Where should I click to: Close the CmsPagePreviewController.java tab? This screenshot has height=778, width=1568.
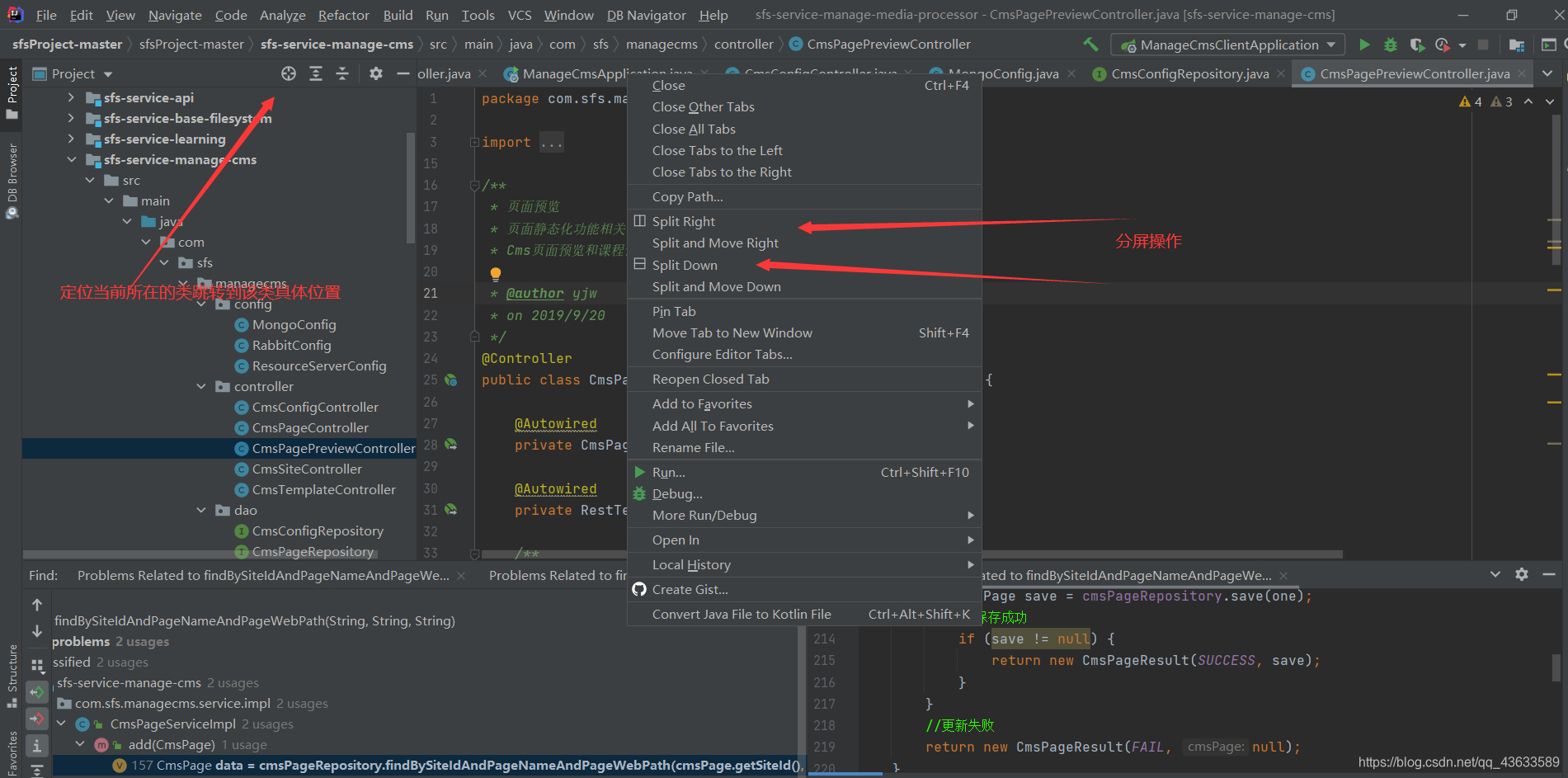(1522, 73)
